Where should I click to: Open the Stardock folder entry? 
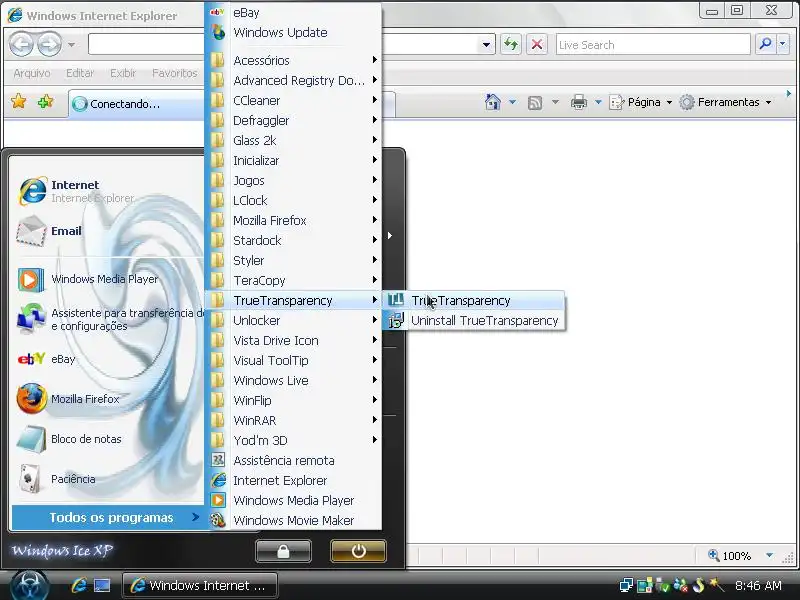pos(293,240)
